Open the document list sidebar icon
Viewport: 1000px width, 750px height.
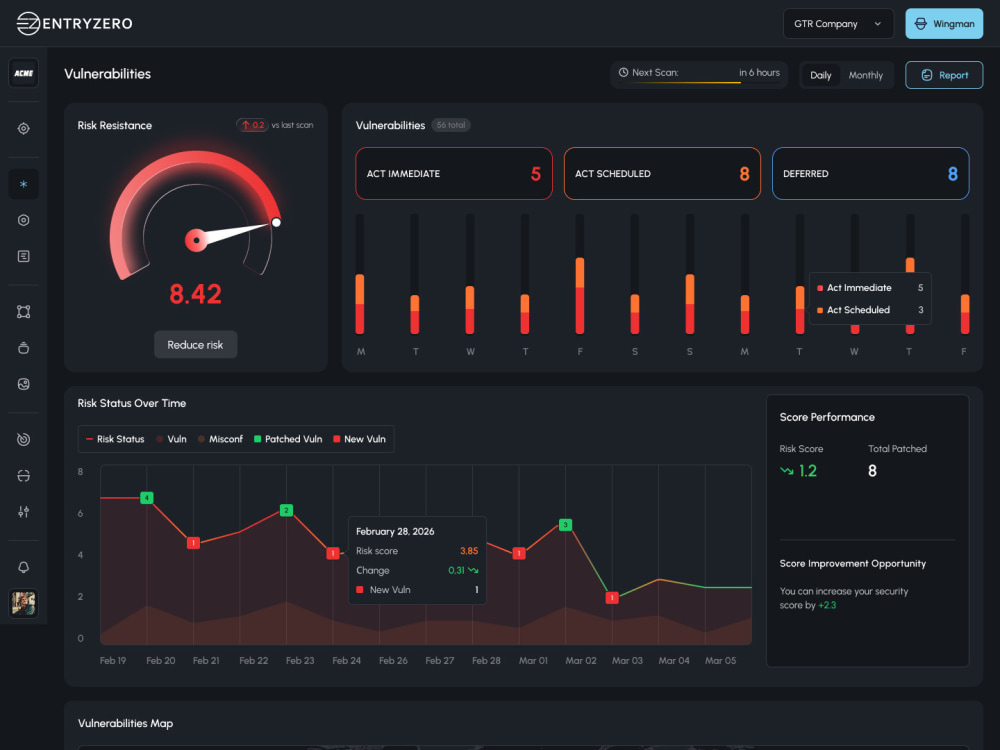[x=24, y=256]
